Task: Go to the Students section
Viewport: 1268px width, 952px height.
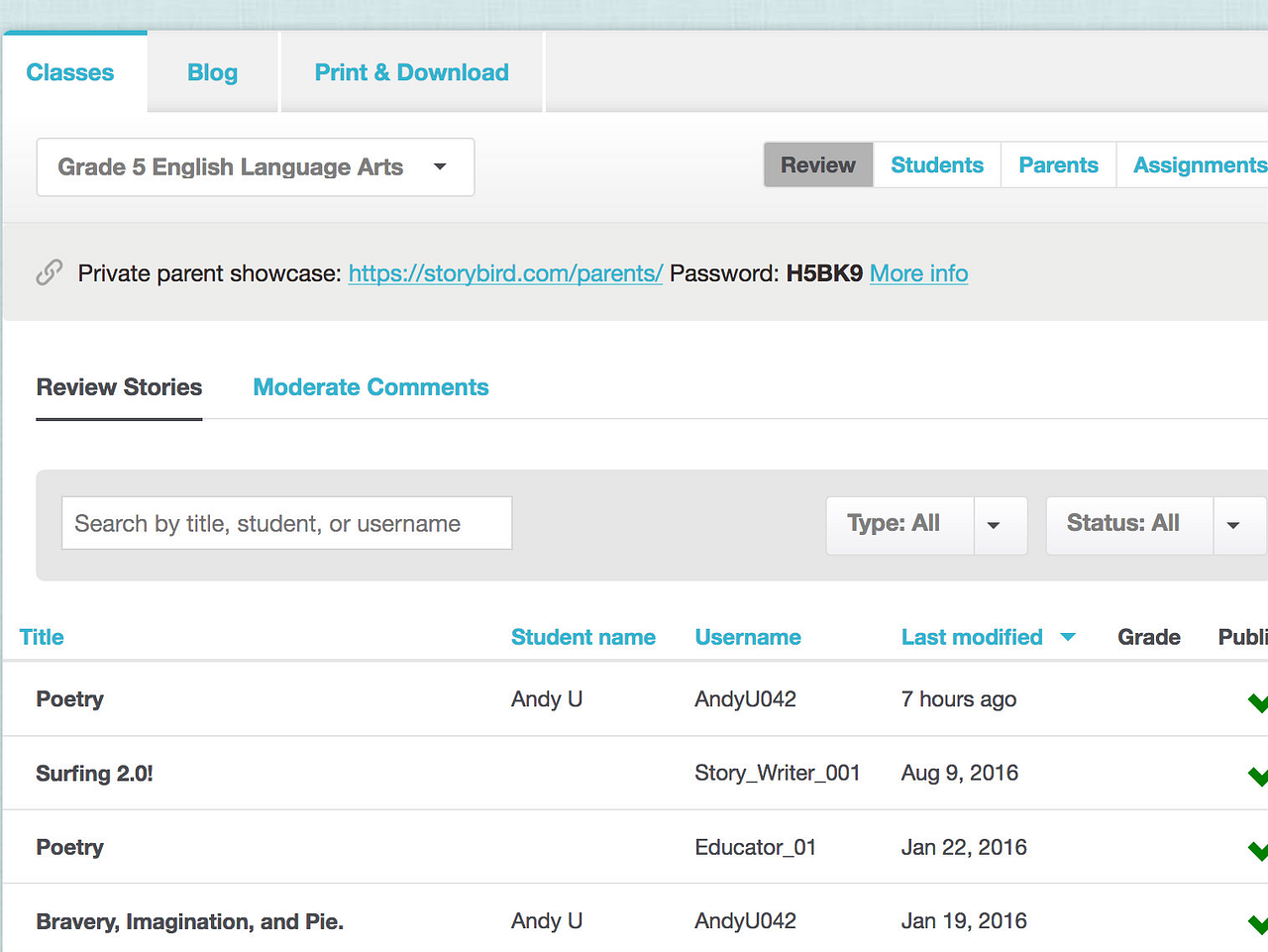Action: (937, 164)
